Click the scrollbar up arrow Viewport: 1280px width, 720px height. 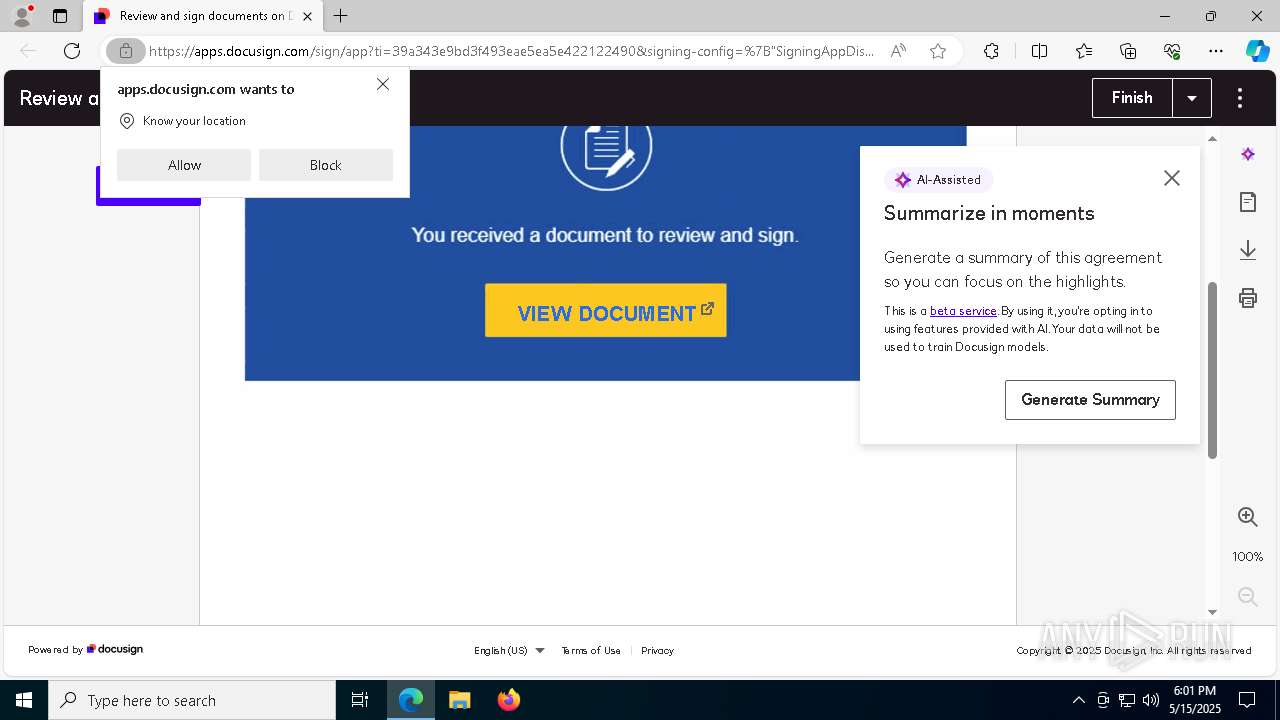pos(1213,139)
